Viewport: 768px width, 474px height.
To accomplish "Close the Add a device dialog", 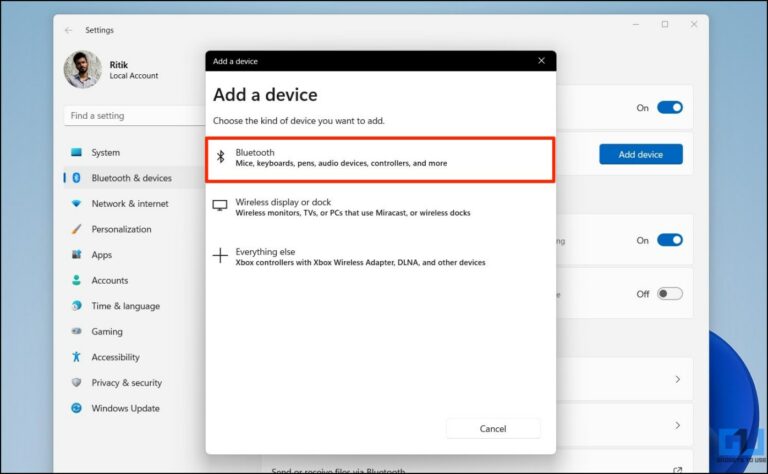I will click(541, 61).
